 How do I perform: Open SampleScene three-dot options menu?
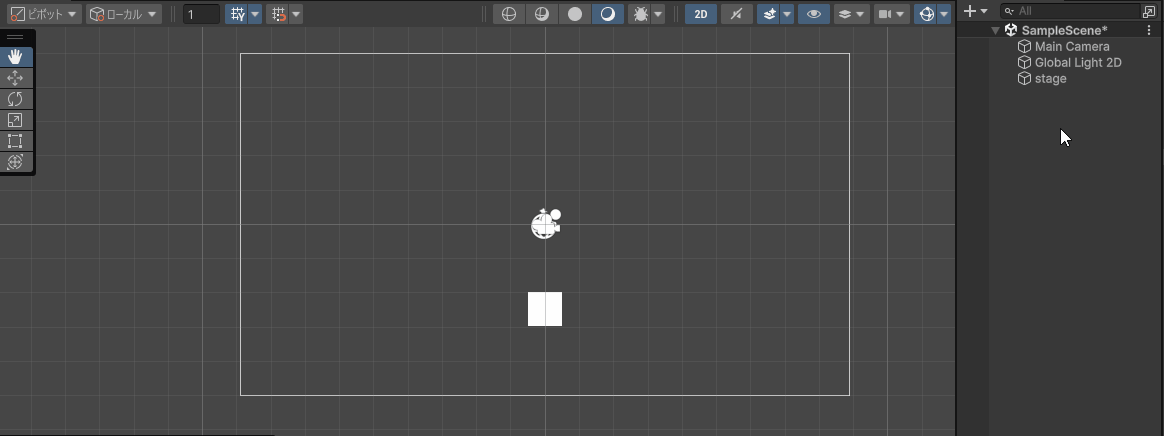pyautogui.click(x=1149, y=30)
